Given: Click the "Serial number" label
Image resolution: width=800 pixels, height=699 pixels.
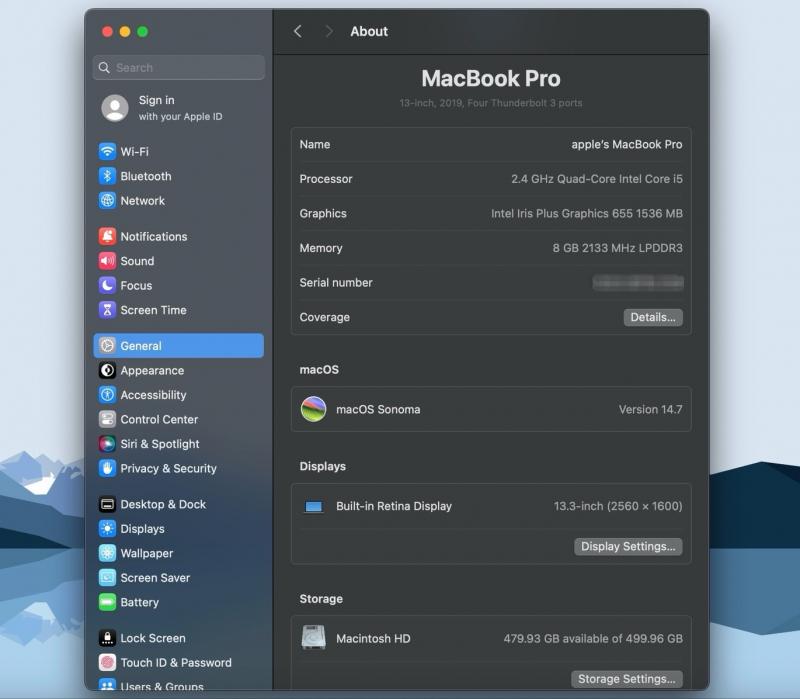Looking at the screenshot, I should coord(336,283).
